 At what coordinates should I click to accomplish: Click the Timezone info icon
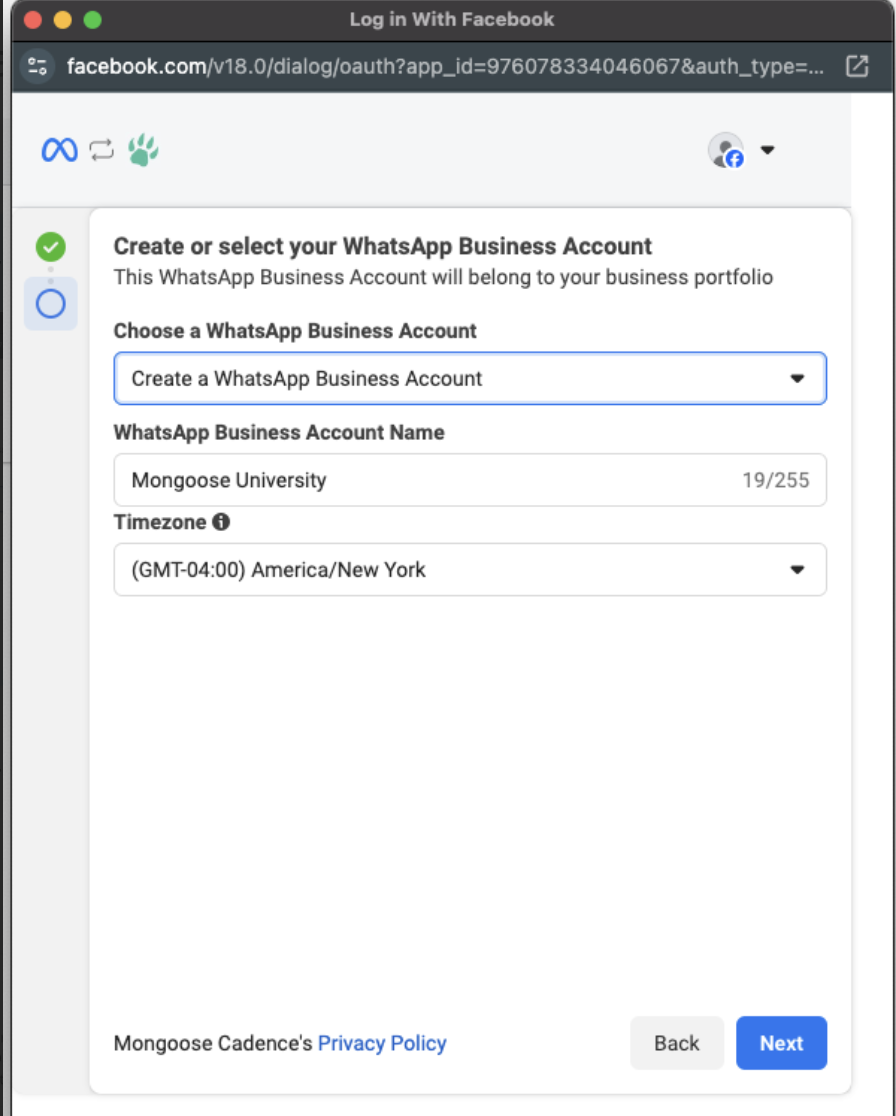(221, 522)
